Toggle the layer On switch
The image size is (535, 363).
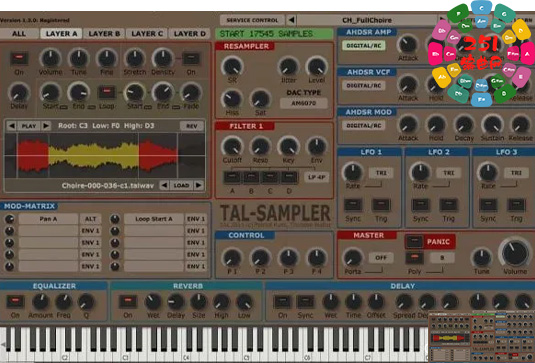tap(19, 58)
